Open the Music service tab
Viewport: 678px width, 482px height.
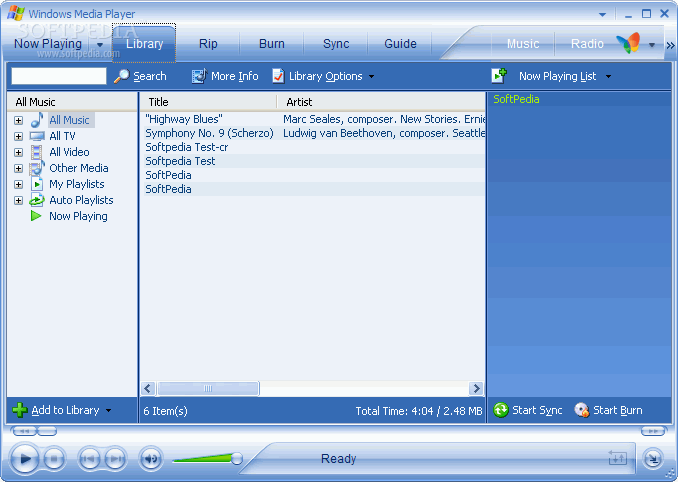click(x=523, y=44)
